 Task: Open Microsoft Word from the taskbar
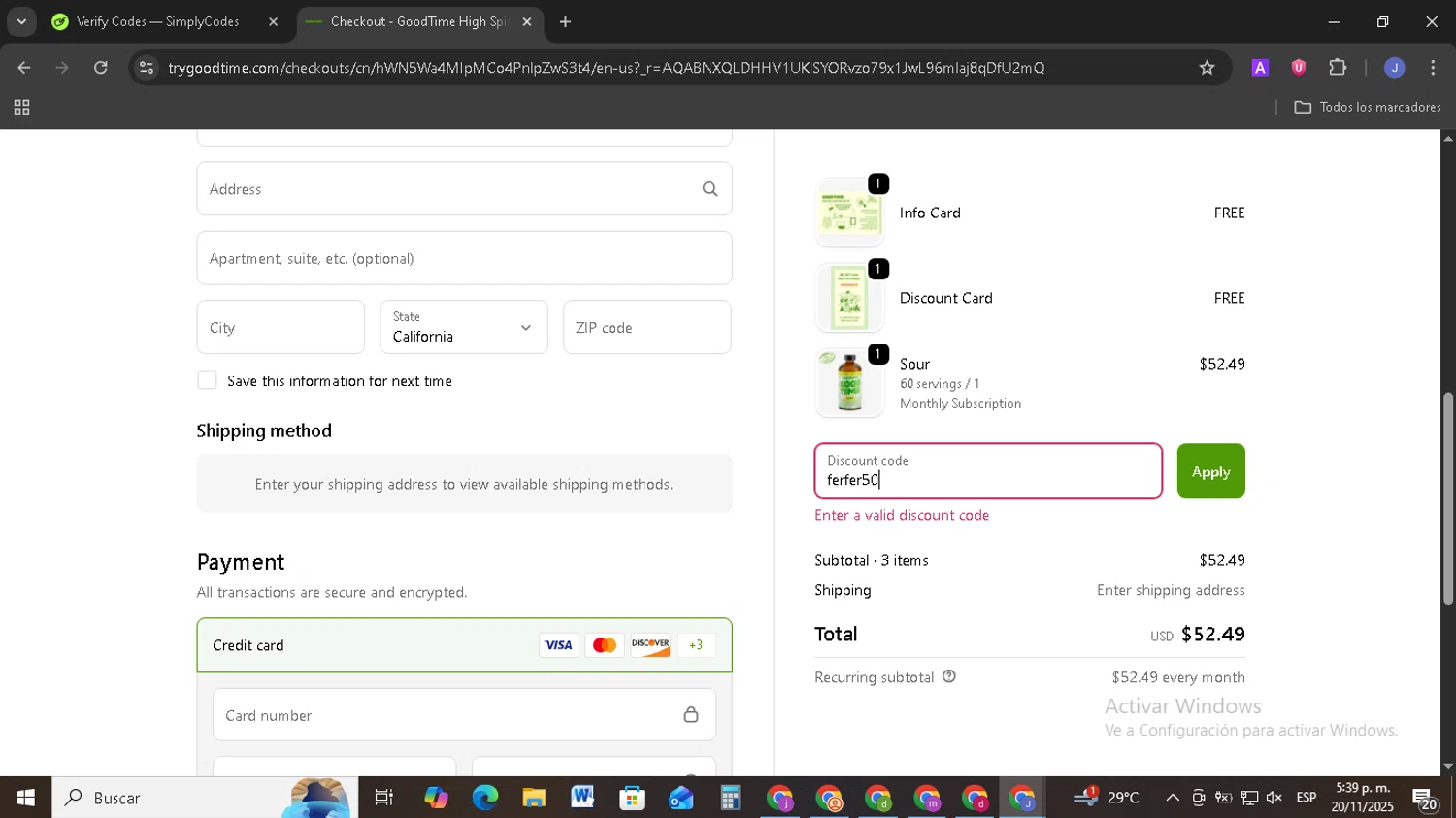pyautogui.click(x=582, y=798)
